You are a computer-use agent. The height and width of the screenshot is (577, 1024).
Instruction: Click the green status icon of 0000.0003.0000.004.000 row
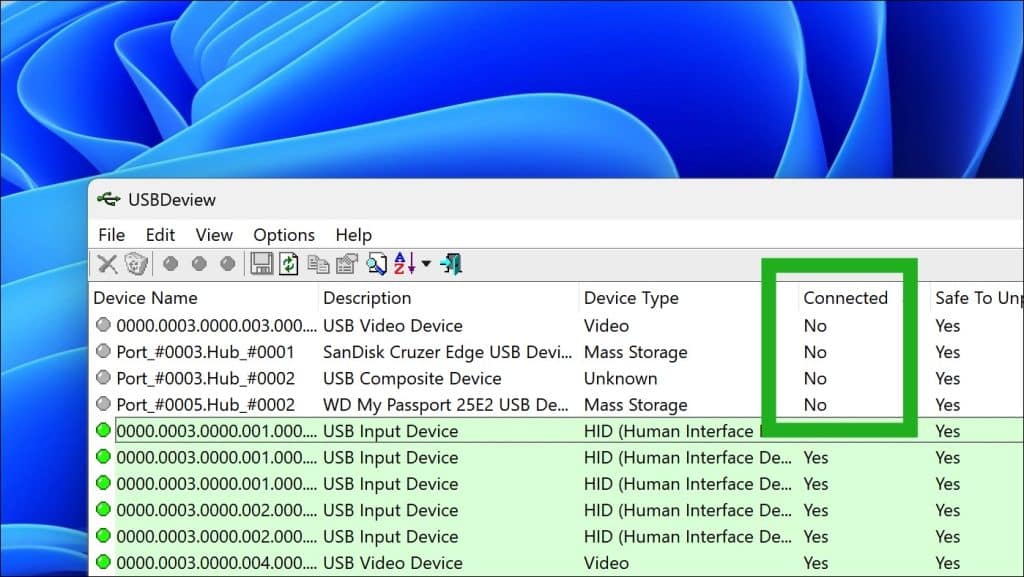[103, 561]
